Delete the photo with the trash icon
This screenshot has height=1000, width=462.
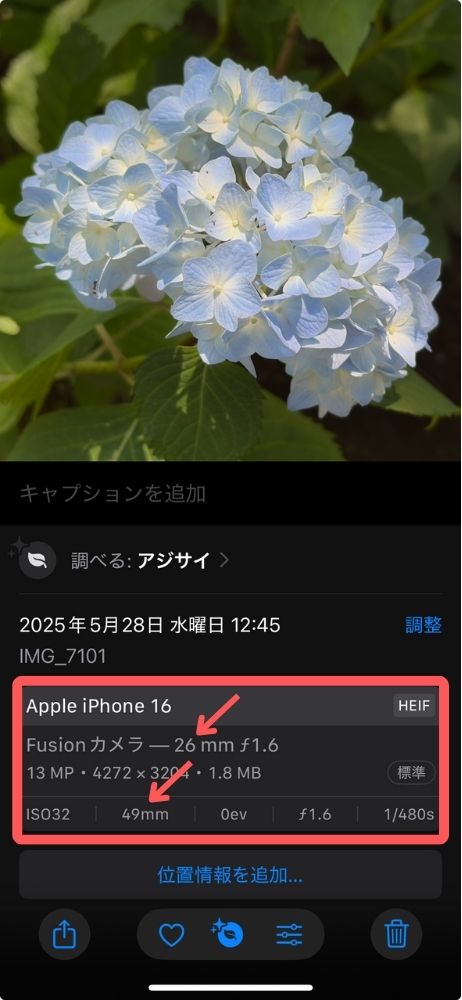coord(396,934)
